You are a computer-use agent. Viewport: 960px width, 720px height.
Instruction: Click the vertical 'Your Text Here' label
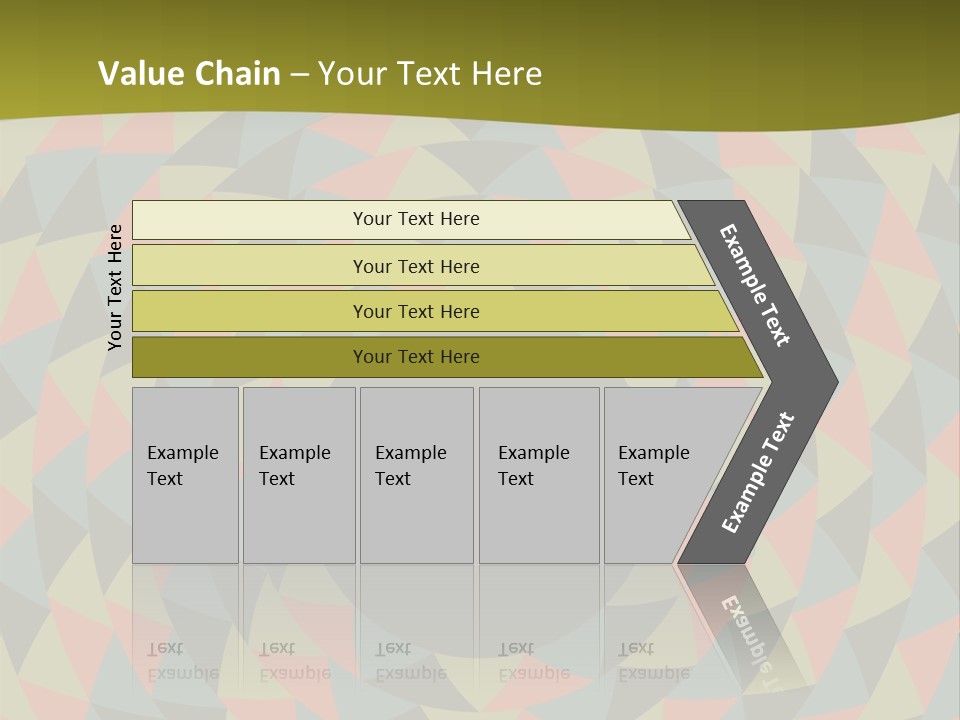(x=116, y=287)
